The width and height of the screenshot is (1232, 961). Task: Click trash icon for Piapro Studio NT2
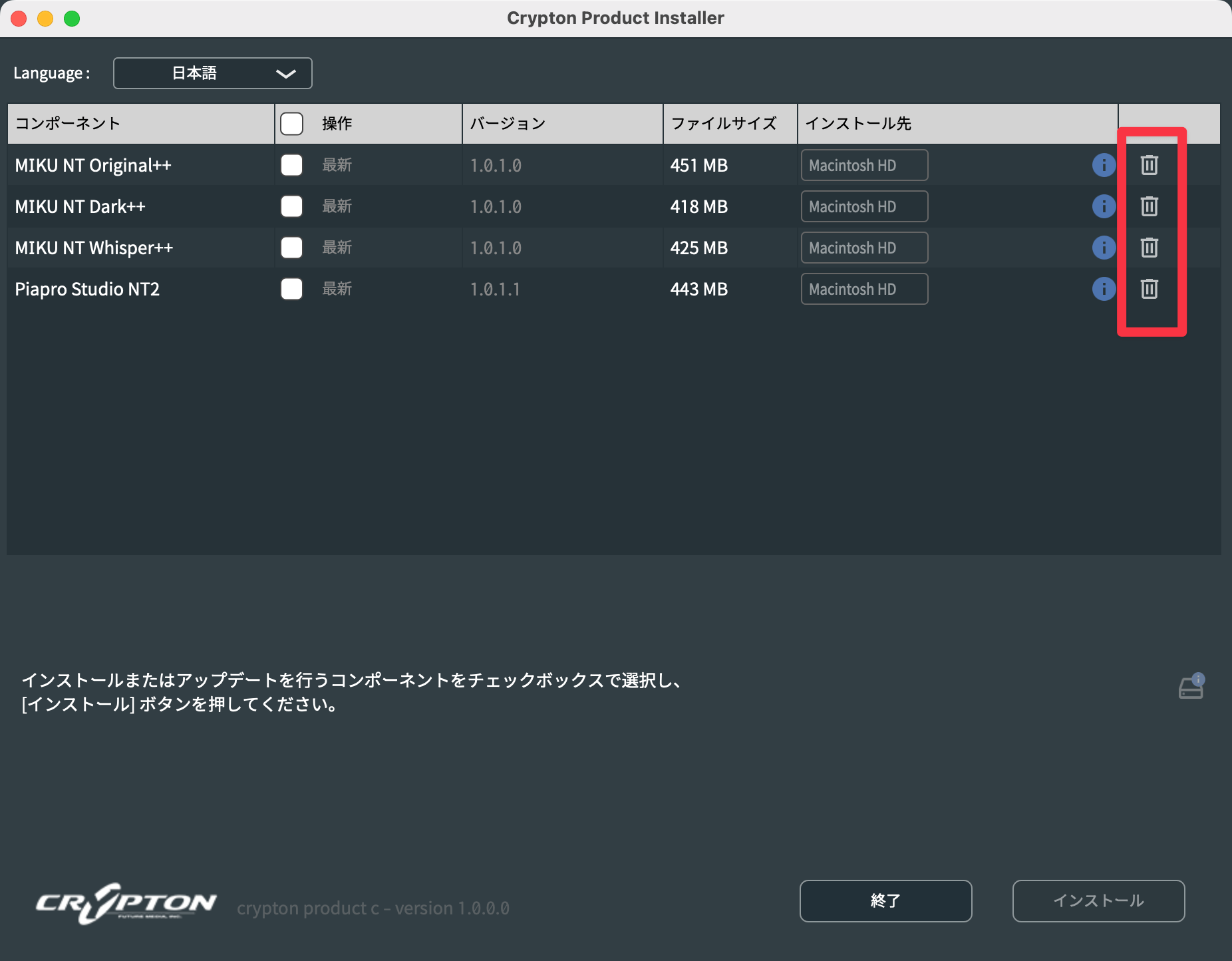click(1150, 289)
